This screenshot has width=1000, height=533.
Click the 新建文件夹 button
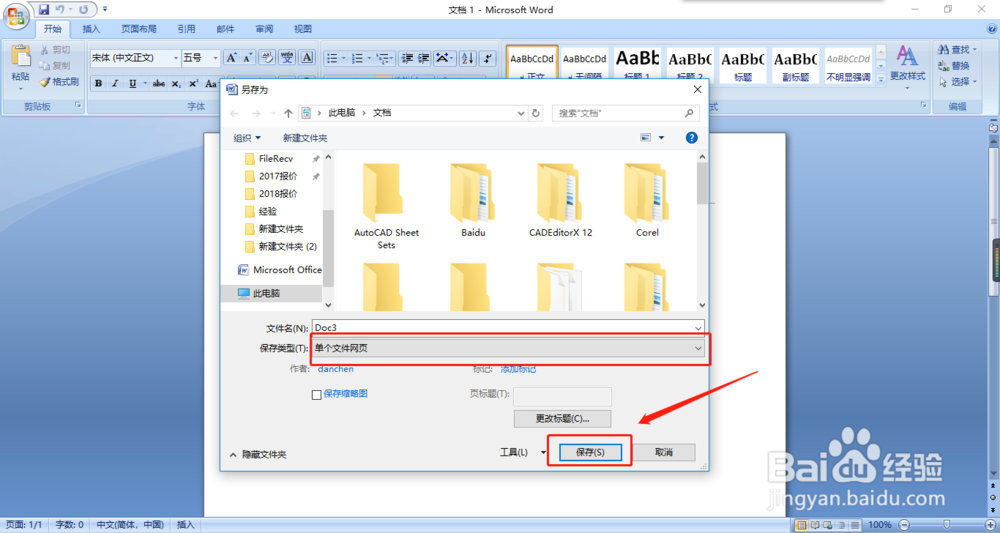(305, 138)
